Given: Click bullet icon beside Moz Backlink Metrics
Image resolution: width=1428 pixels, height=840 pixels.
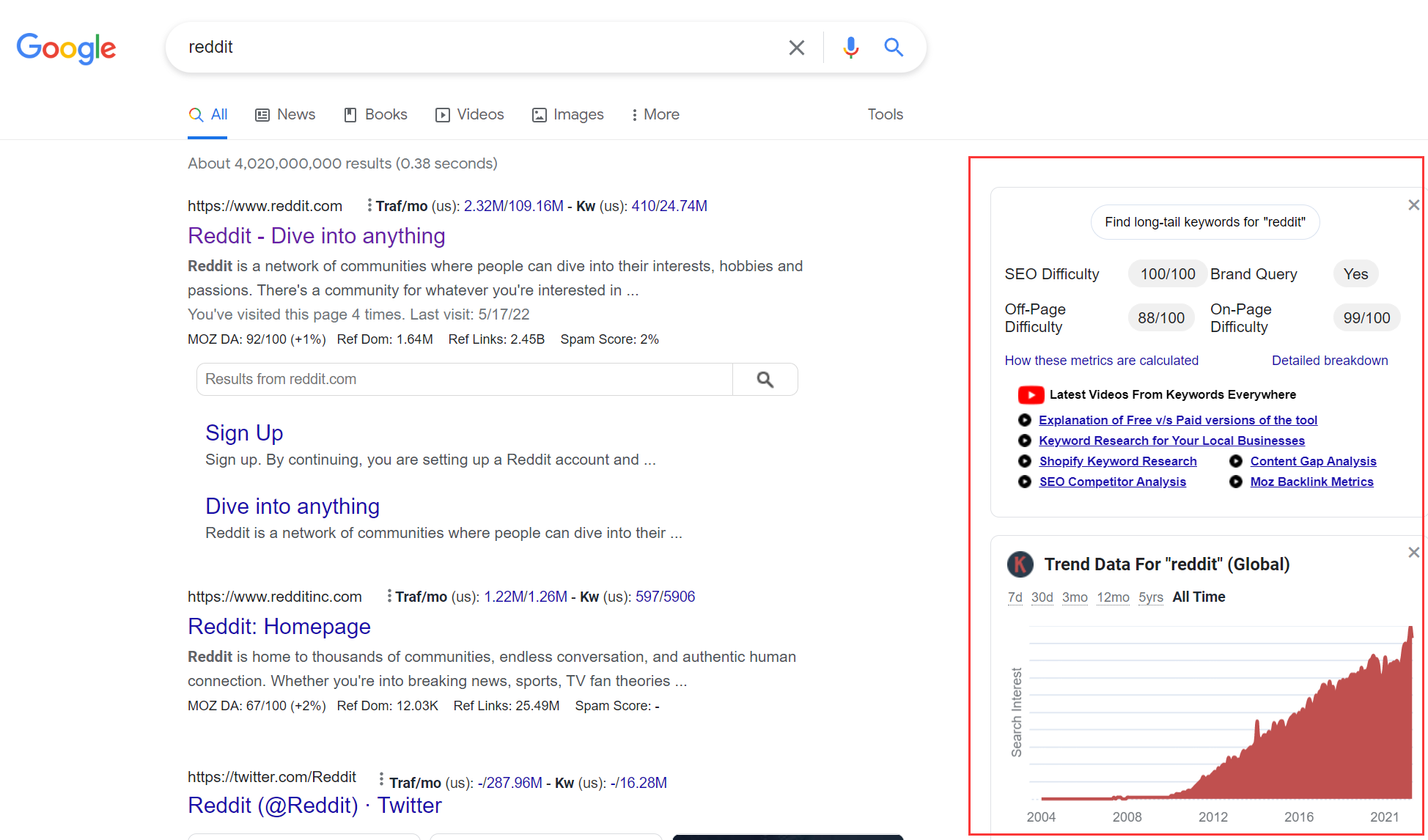Looking at the screenshot, I should coord(1236,482).
